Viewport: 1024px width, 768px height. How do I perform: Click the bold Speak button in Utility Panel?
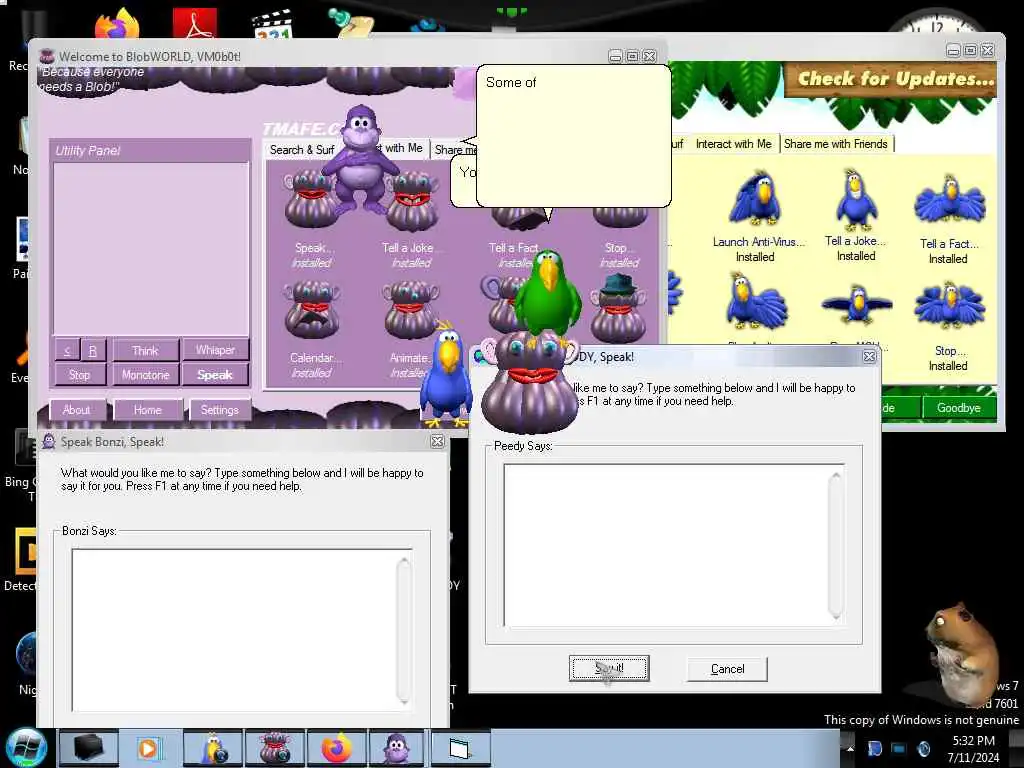pyautogui.click(x=215, y=375)
